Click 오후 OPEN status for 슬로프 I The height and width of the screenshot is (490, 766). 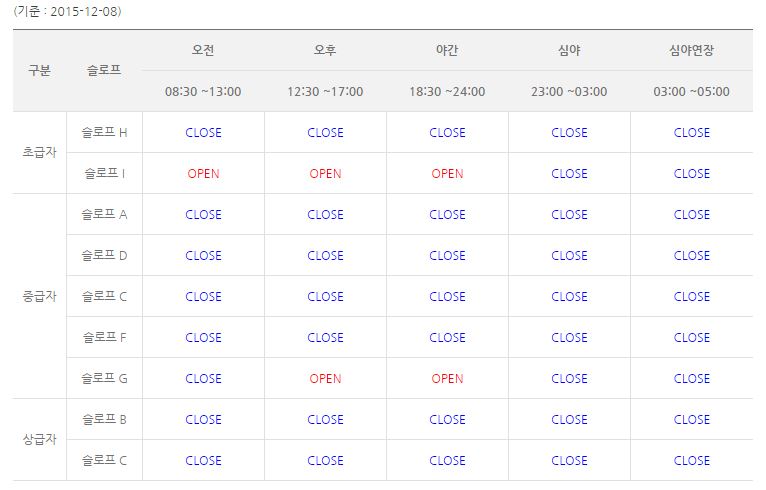pyautogui.click(x=325, y=173)
